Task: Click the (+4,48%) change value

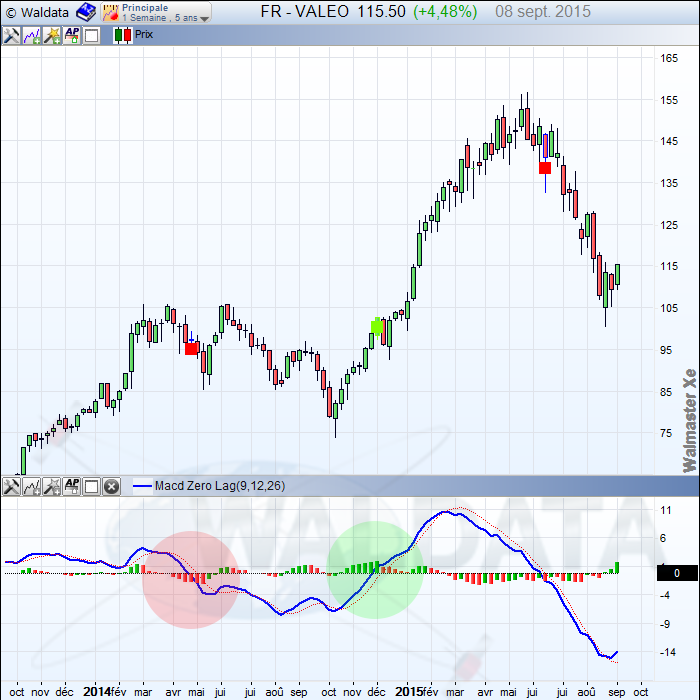Action: coord(445,12)
